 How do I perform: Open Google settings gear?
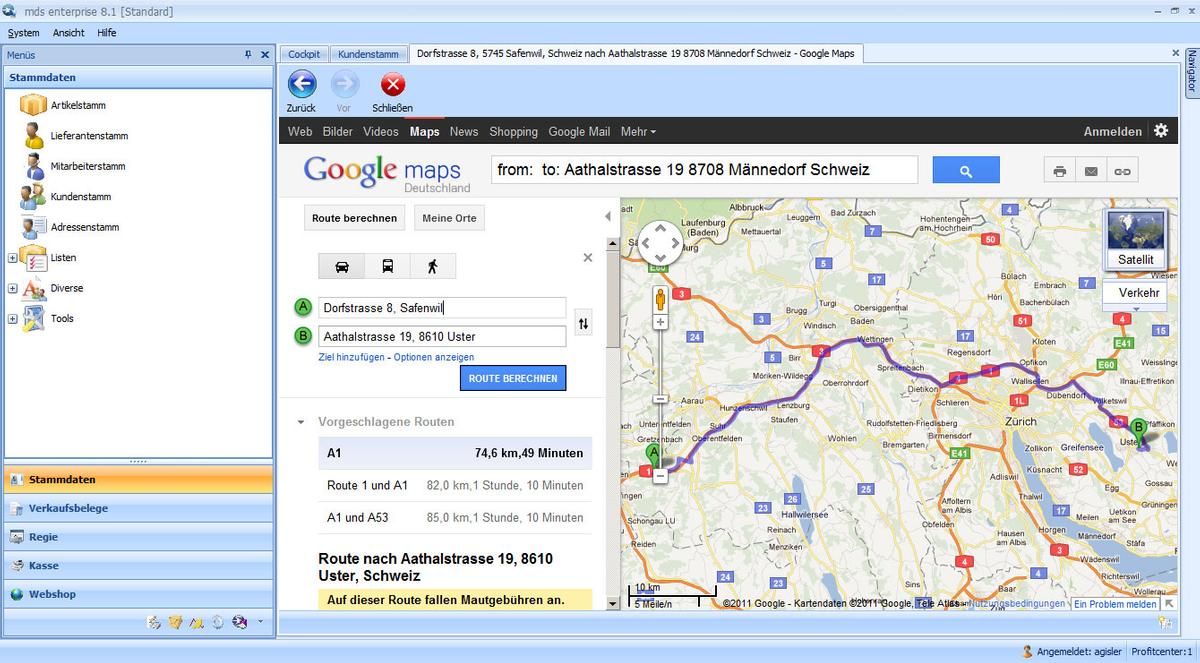1161,130
